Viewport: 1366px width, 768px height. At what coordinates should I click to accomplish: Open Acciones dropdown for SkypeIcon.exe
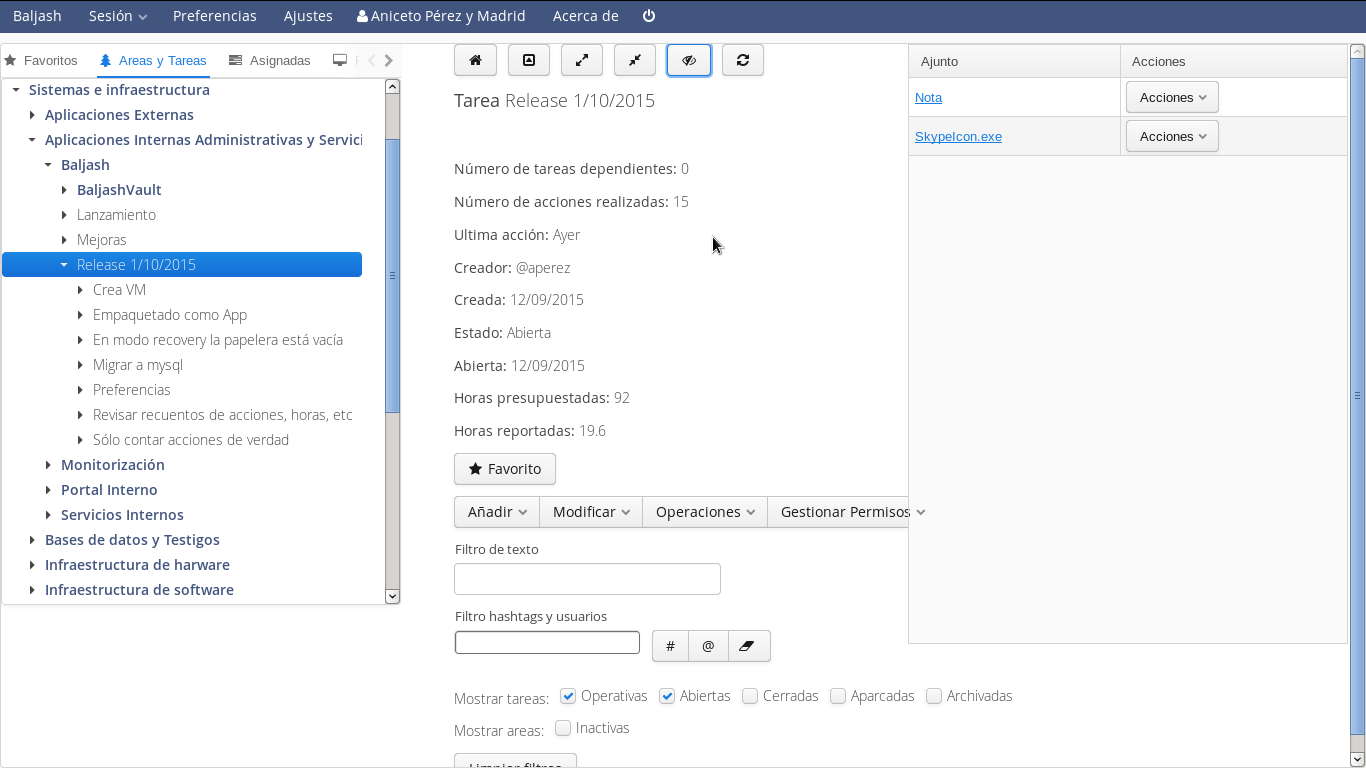tap(1172, 136)
